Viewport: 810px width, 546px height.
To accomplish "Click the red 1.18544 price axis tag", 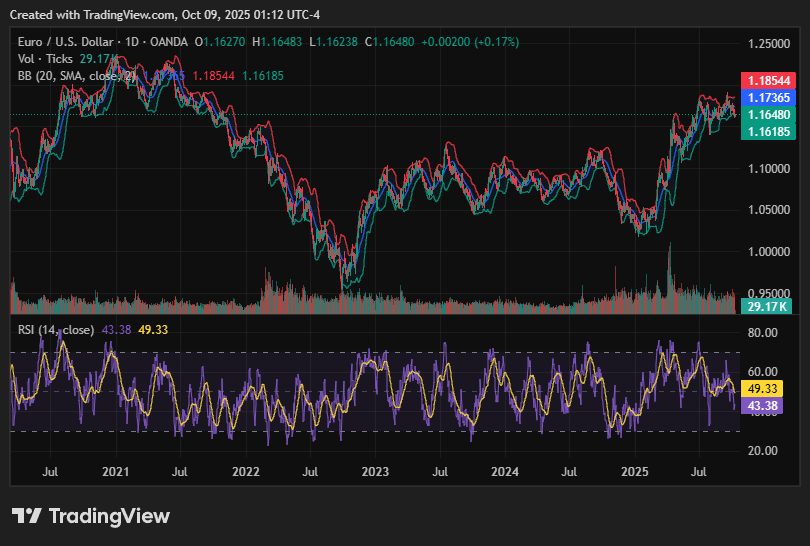I will [x=767, y=80].
